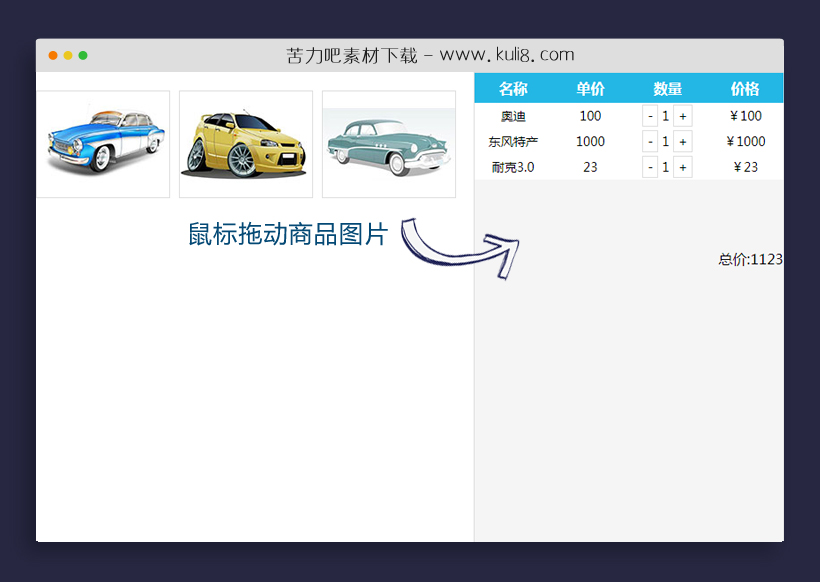Viewport: 820px width, 582px height.
Task: Click the 单价 column header
Action: 590,89
